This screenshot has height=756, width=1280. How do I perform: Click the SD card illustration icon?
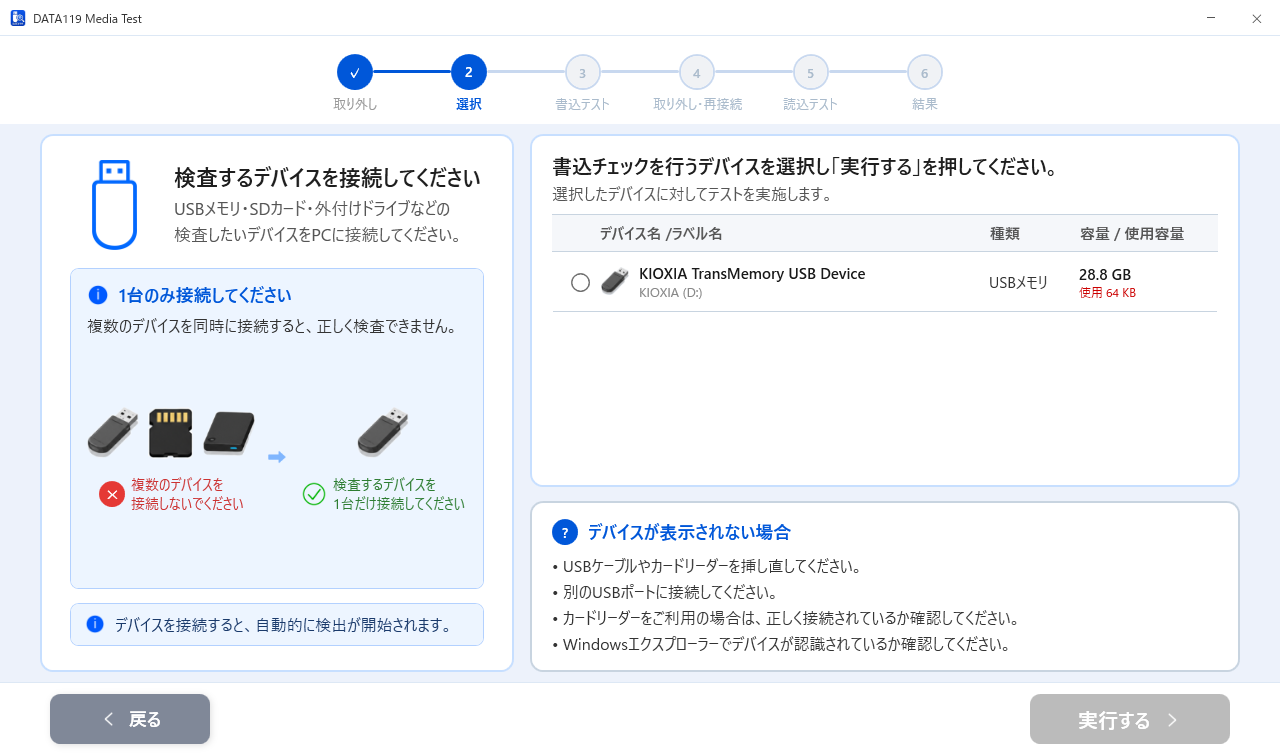(170, 433)
